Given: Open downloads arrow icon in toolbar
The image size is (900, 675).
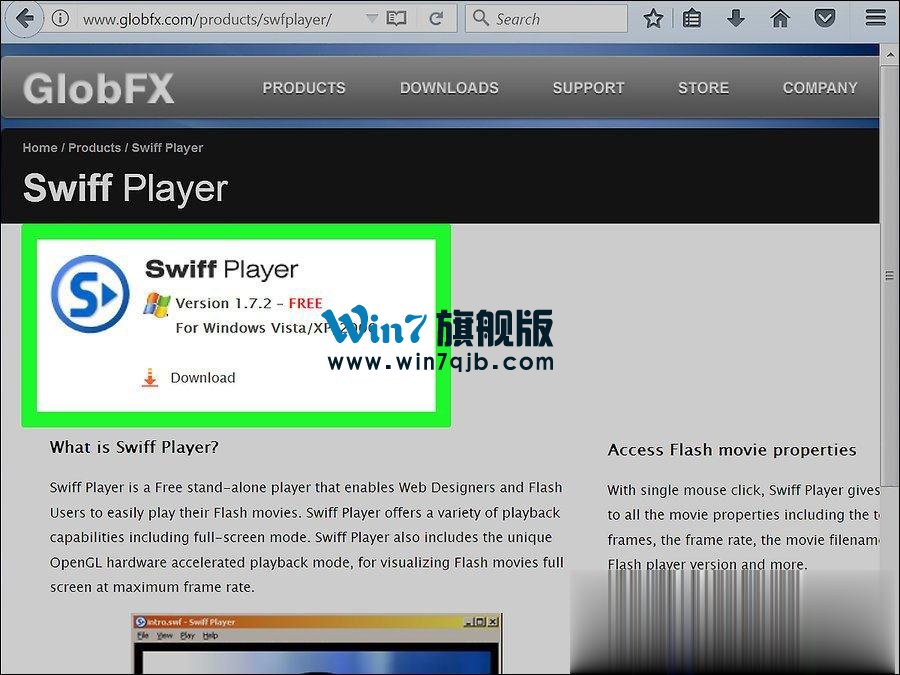Looking at the screenshot, I should 736,19.
